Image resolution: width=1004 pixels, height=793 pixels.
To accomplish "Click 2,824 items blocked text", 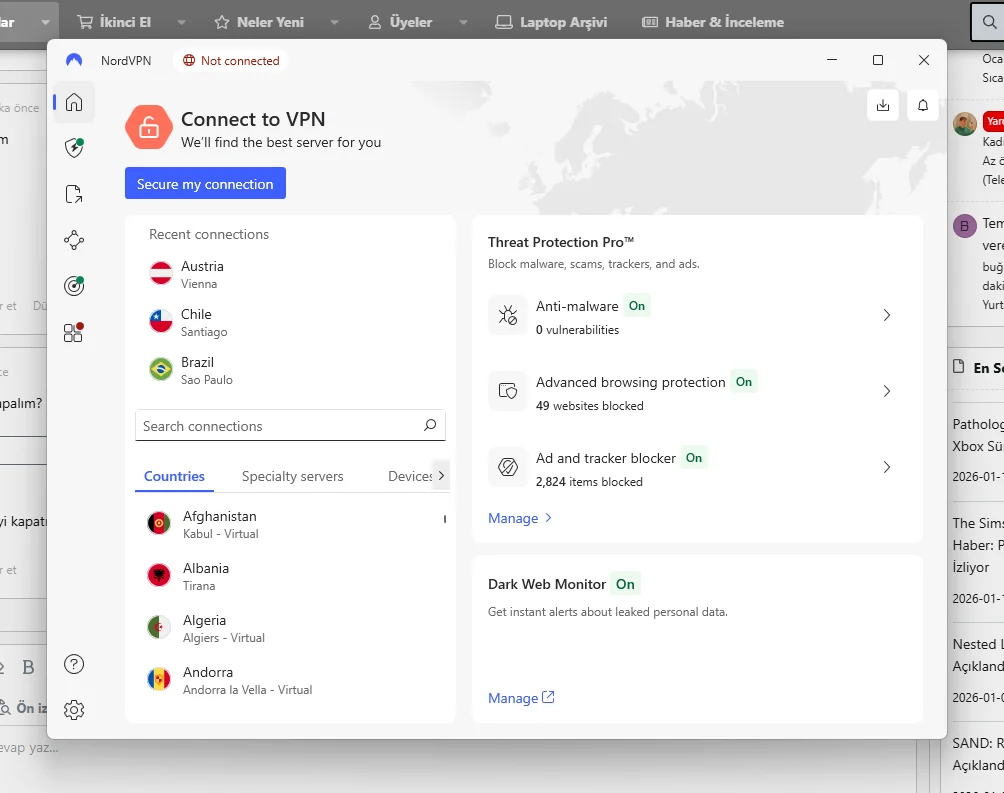I will [x=589, y=482].
